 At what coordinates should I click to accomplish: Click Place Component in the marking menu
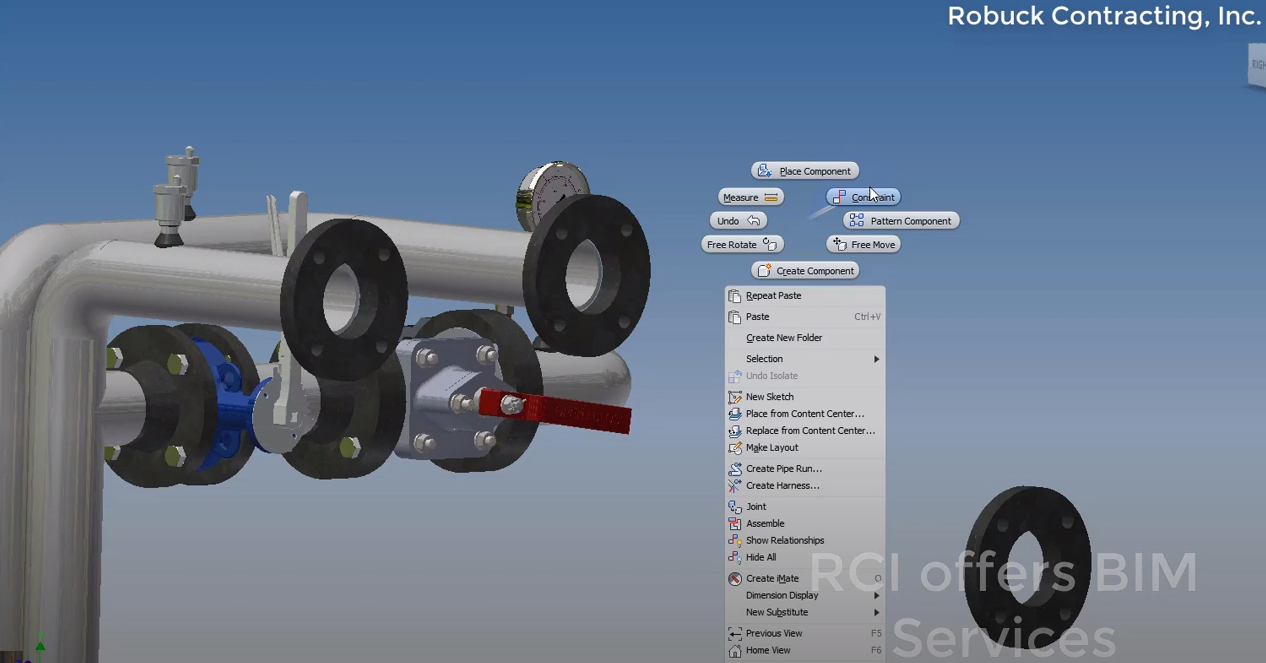[x=805, y=171]
